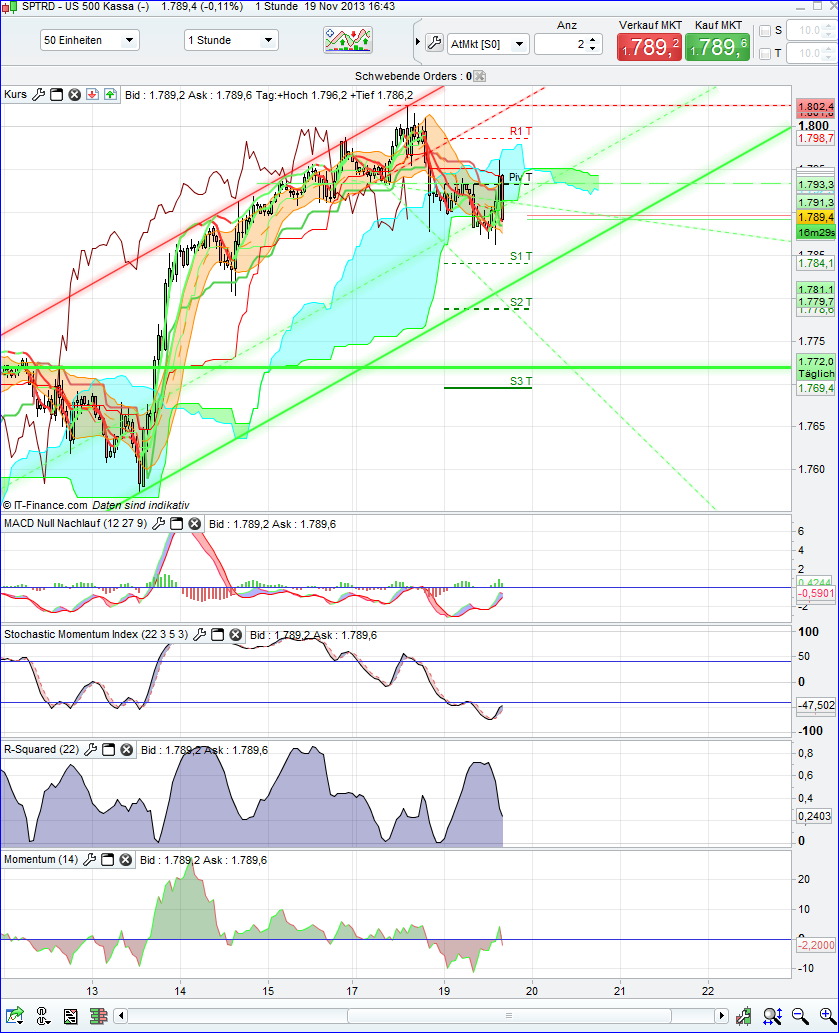Screen dimensions: 839x1033
Task: Enable the T checkbox in the order area
Action: 765,55
